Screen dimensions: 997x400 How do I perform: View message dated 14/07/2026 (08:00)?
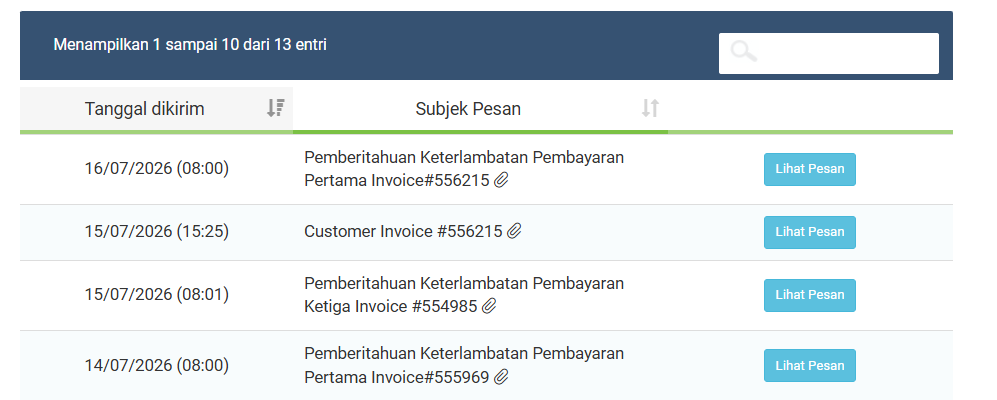click(809, 366)
